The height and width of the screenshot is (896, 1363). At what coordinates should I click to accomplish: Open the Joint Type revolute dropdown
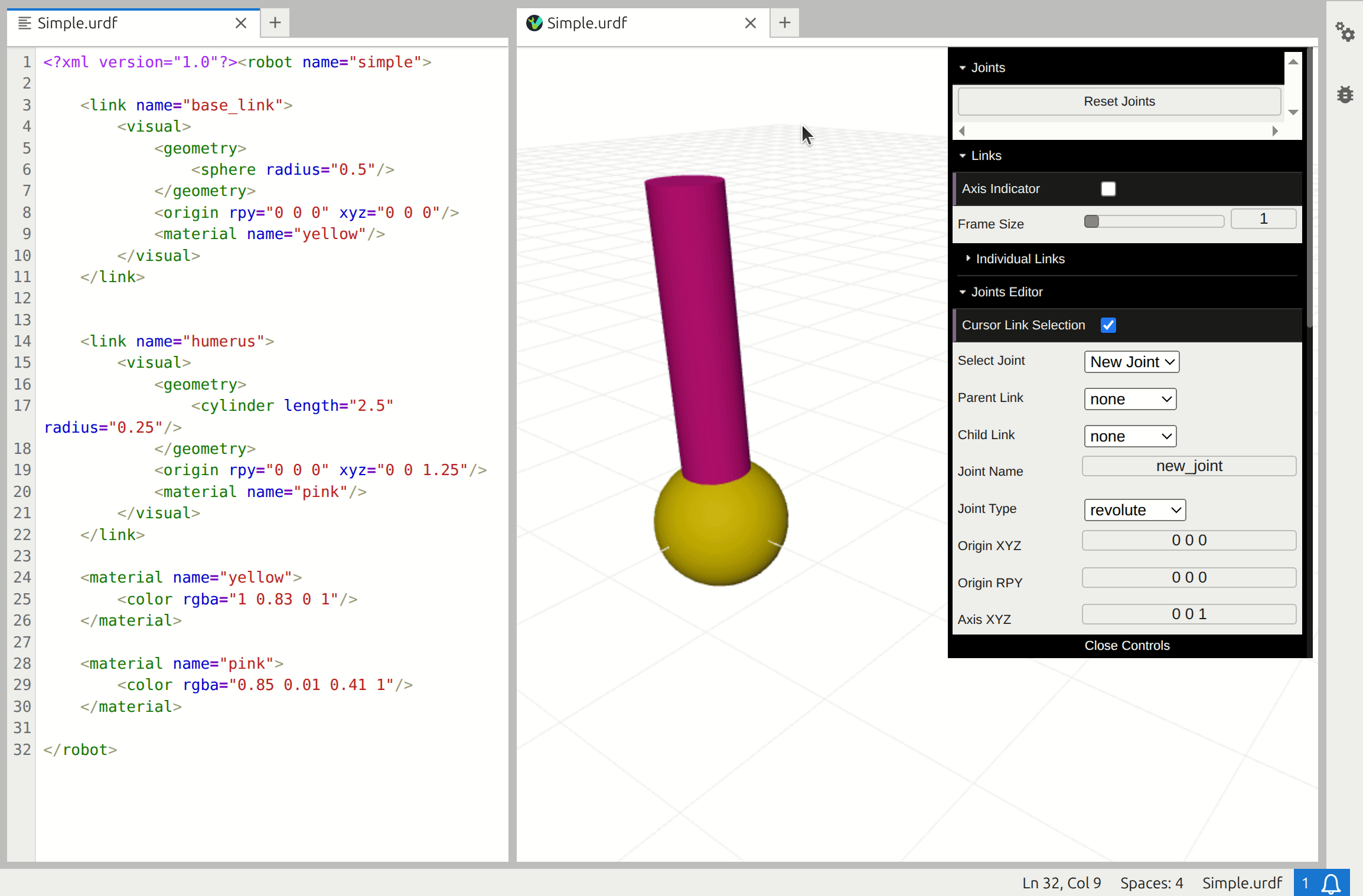[1135, 510]
